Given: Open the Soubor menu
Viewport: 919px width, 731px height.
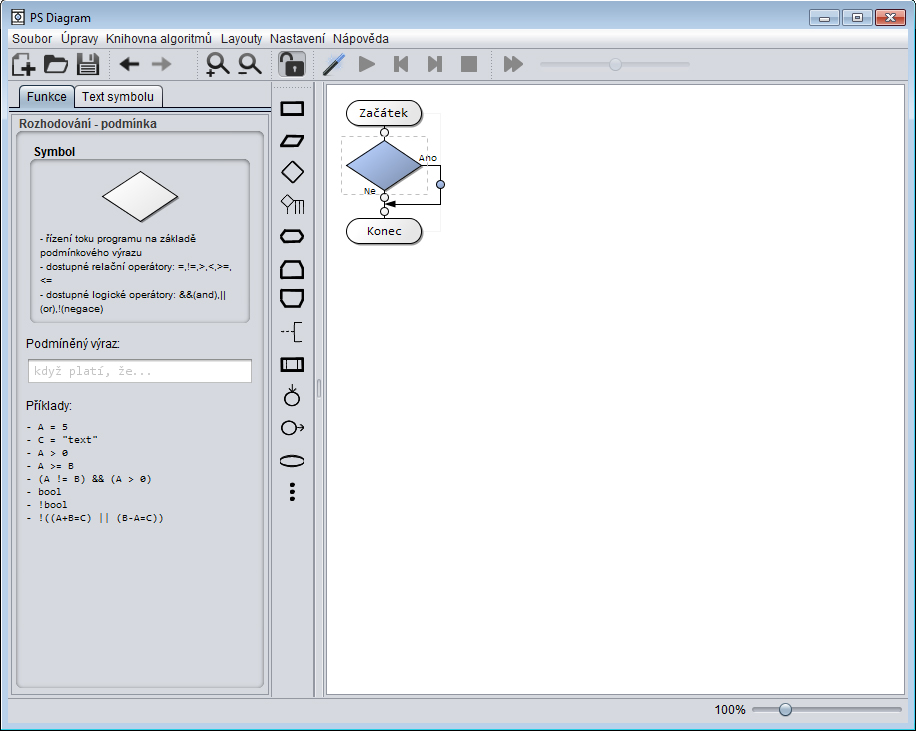Looking at the screenshot, I should pos(32,38).
